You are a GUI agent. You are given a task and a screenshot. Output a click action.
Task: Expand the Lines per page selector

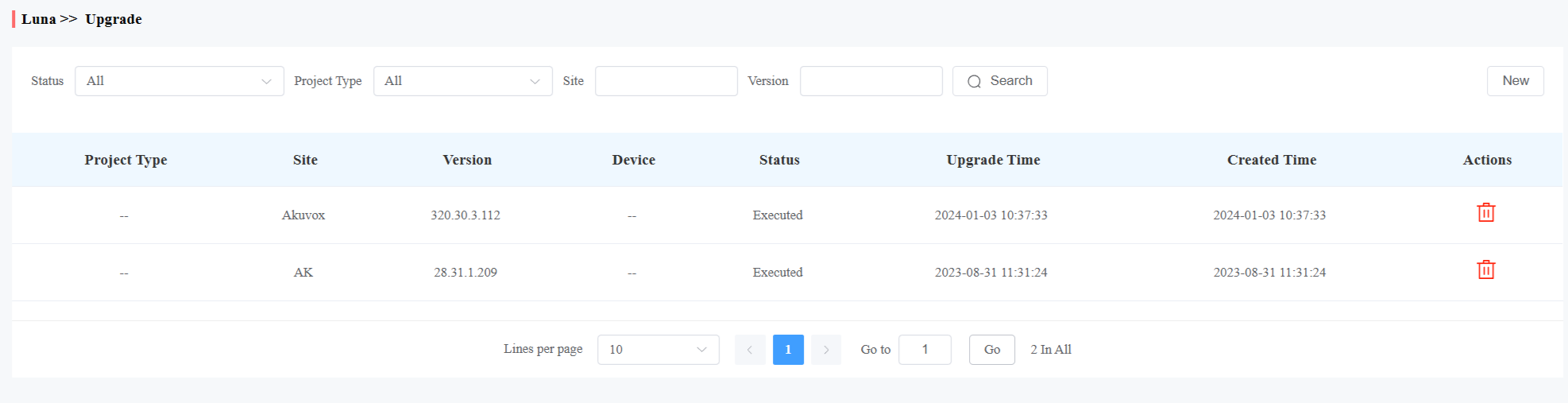(x=658, y=350)
